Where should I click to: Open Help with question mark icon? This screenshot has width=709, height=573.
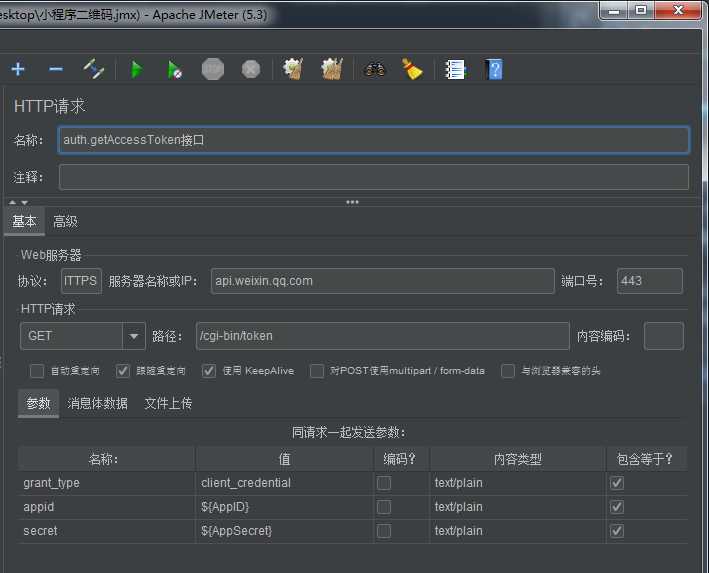494,70
